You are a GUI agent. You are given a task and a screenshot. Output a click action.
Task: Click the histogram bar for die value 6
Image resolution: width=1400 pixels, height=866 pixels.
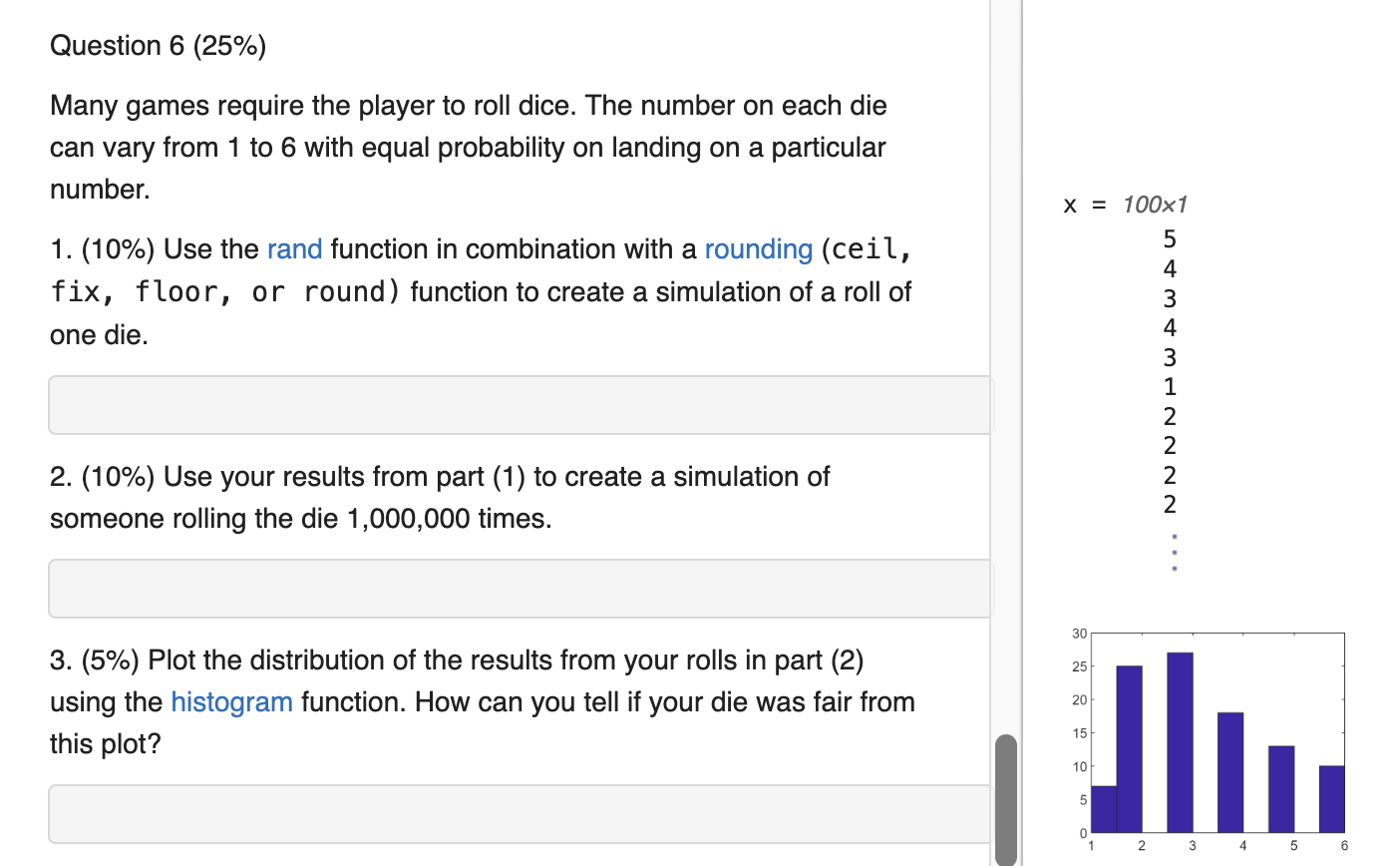1331,798
